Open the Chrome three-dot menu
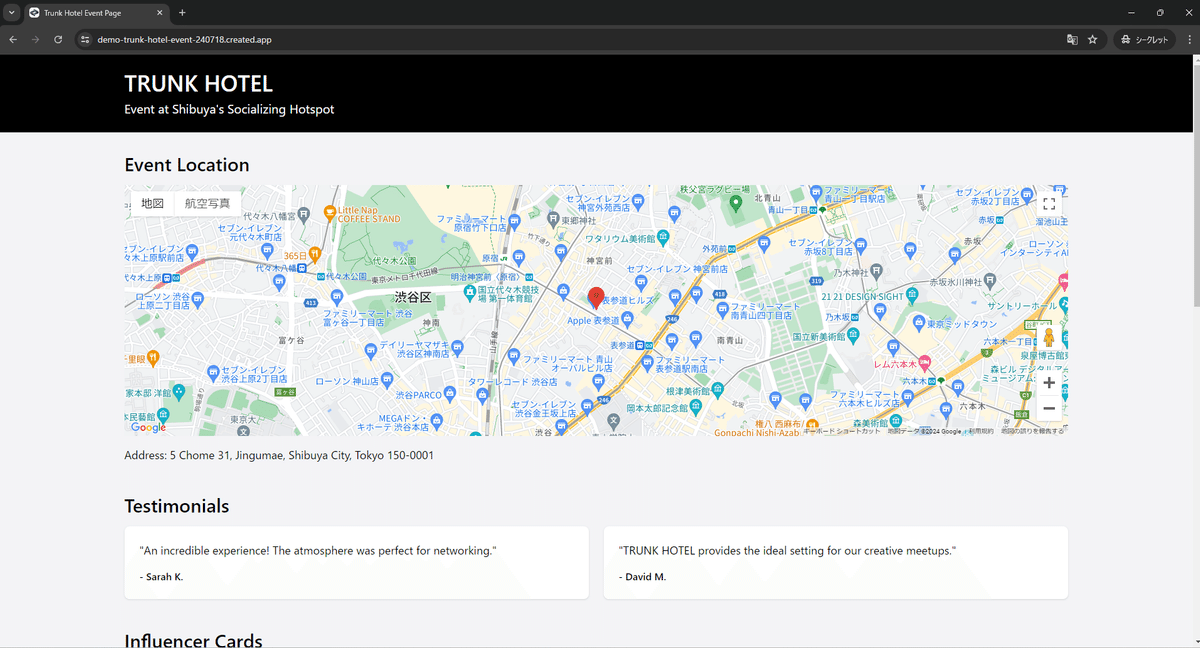The height and width of the screenshot is (648, 1200). coord(1189,40)
